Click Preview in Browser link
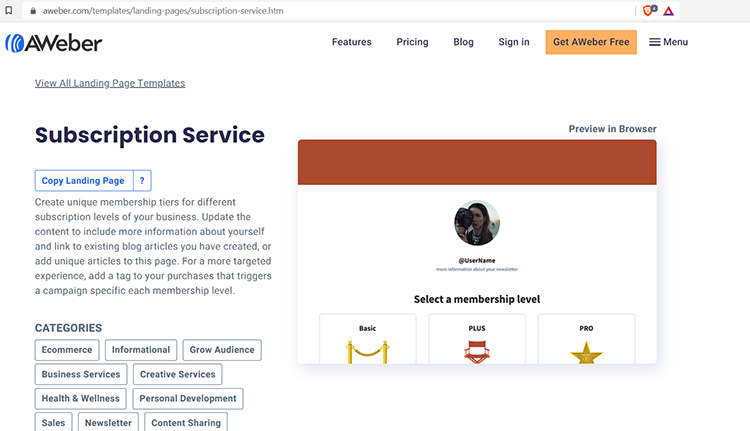This screenshot has height=431, width=750. (612, 129)
